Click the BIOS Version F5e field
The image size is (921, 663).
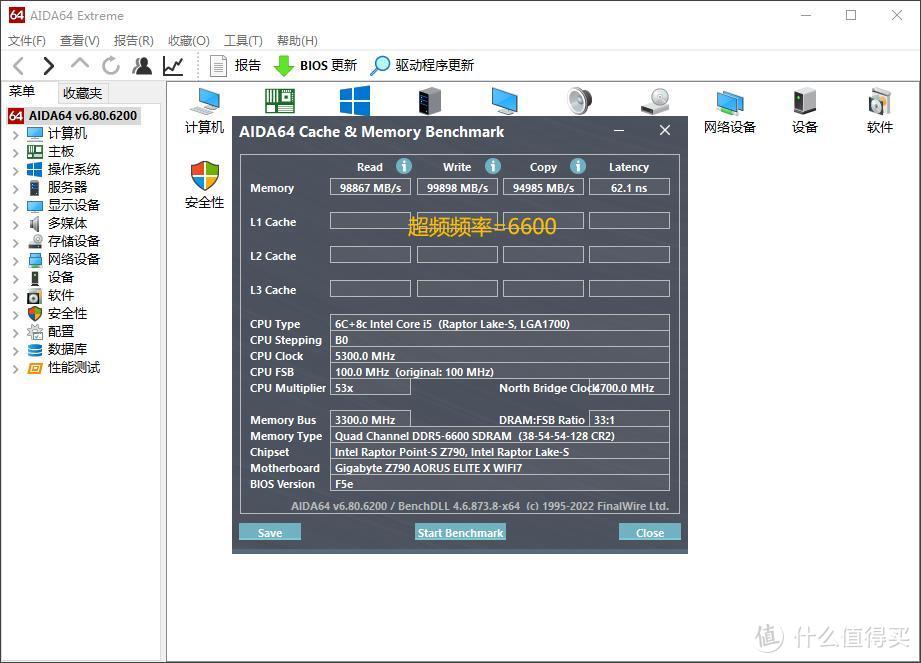click(x=500, y=483)
